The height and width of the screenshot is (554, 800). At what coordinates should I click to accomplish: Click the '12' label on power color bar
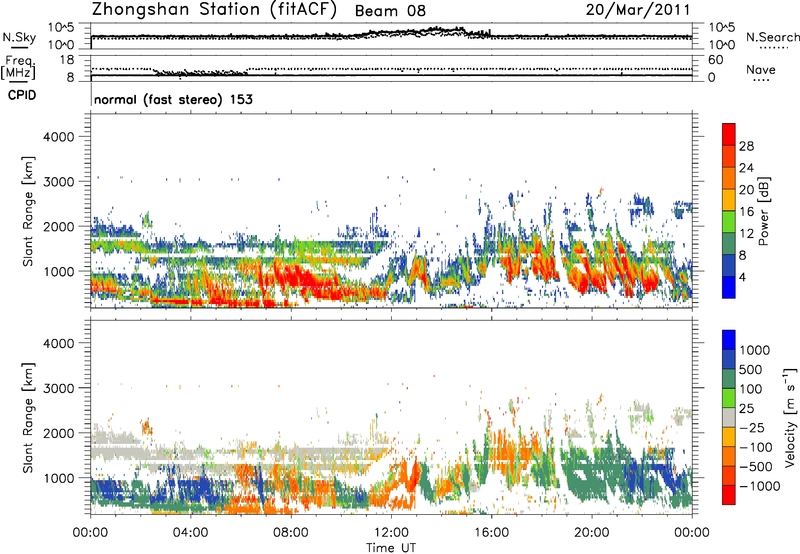746,233
